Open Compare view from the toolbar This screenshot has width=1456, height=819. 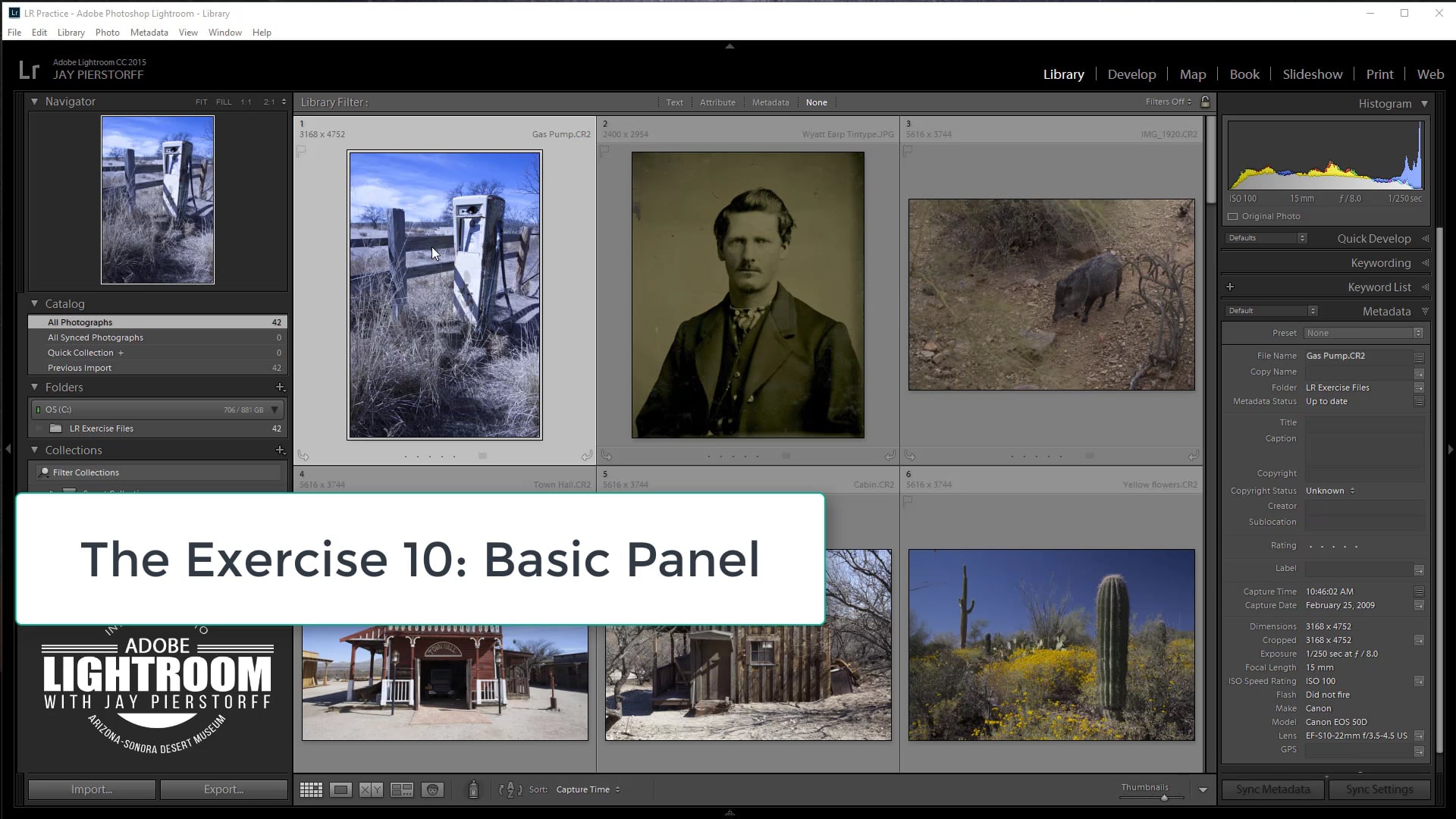tap(371, 789)
